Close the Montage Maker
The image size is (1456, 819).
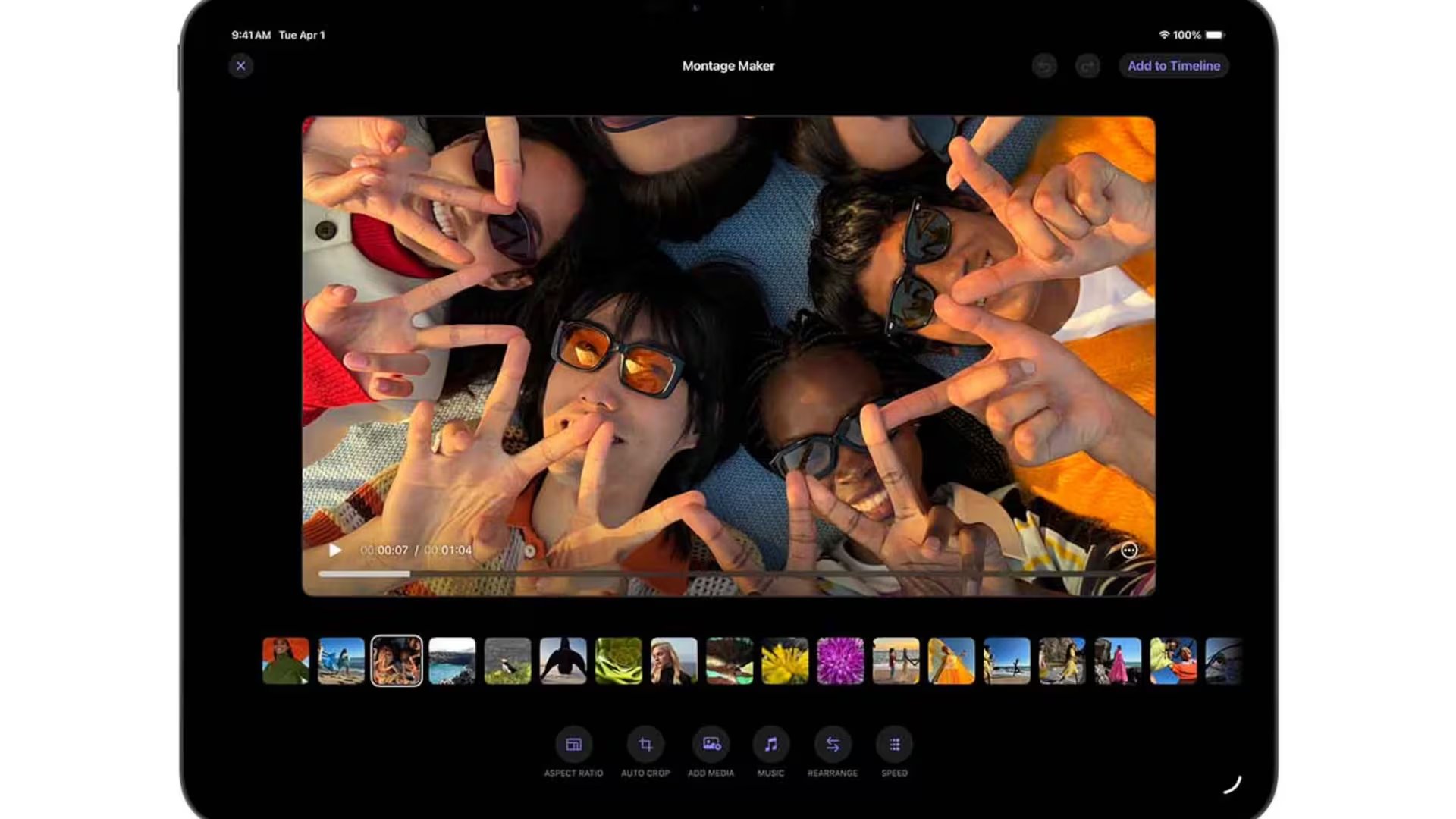coord(241,66)
